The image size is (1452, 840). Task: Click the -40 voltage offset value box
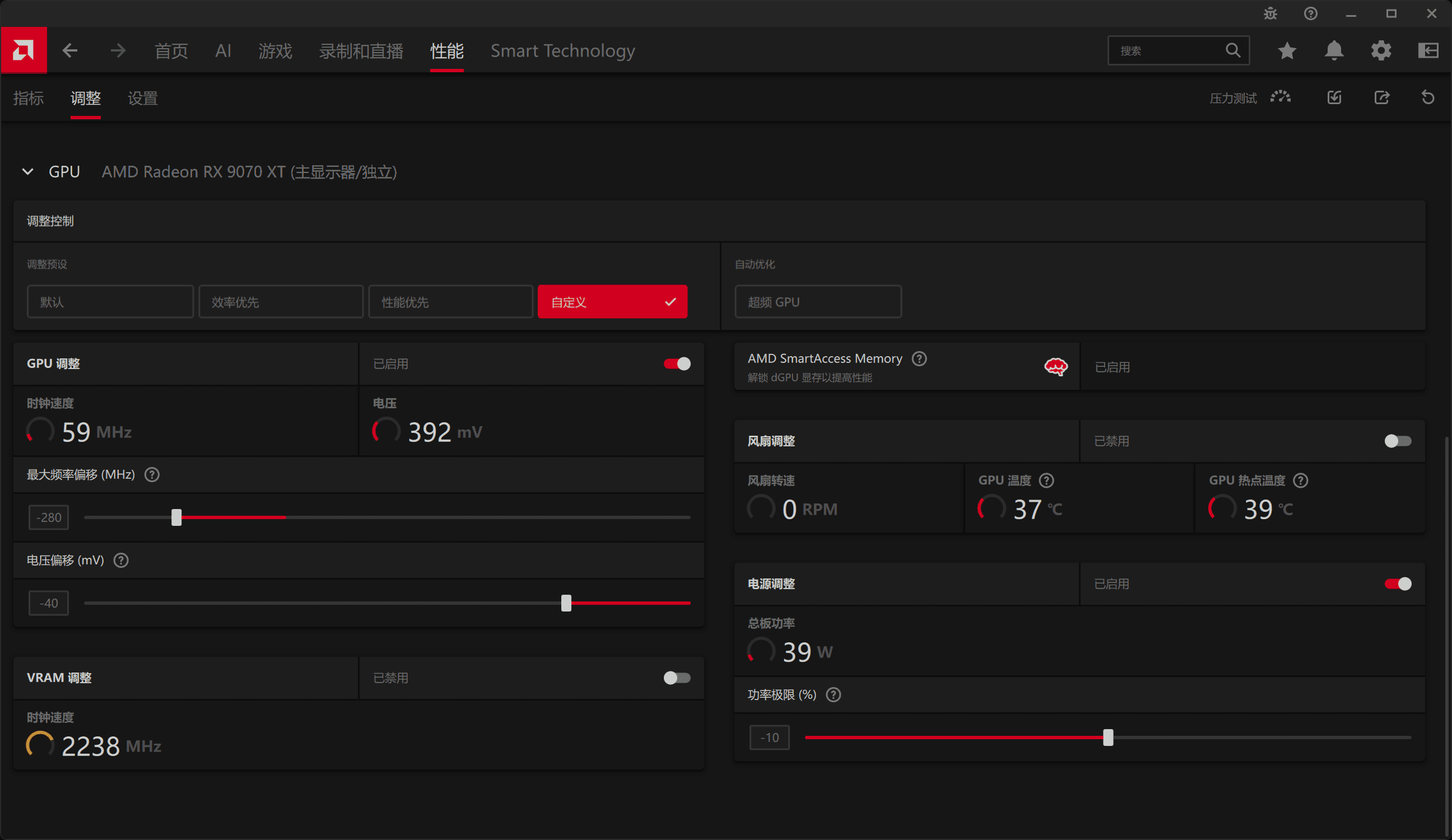pyautogui.click(x=49, y=603)
